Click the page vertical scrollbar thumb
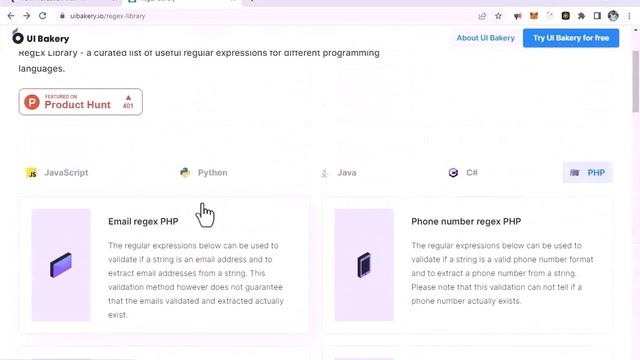This screenshot has width=640, height=360. pyautogui.click(x=636, y=82)
